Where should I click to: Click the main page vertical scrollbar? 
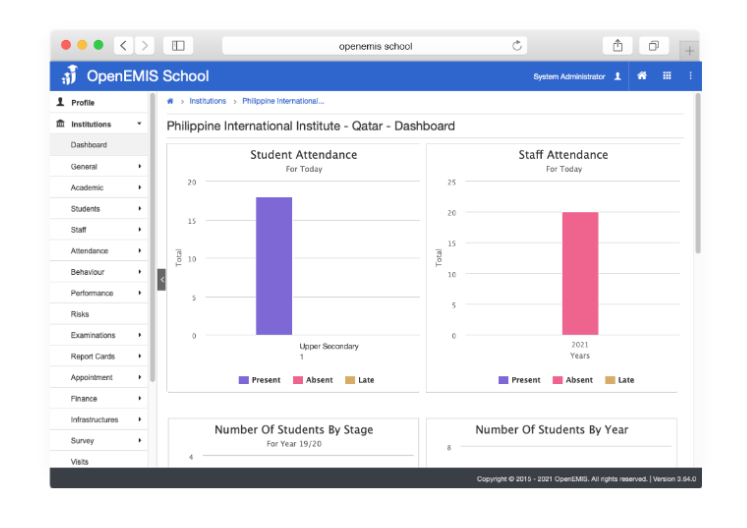[698, 173]
